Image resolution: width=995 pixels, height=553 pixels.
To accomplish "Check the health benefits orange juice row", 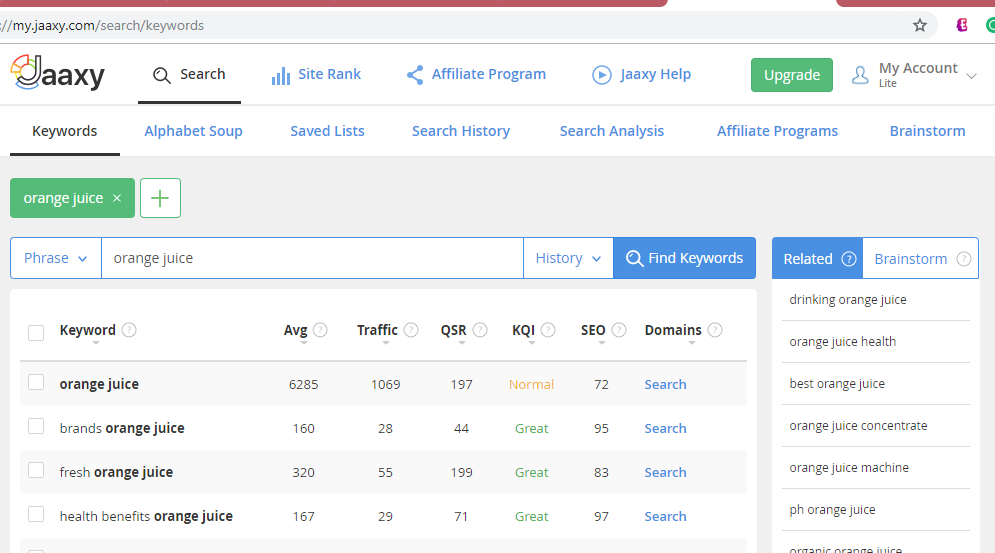I will tap(36, 514).
